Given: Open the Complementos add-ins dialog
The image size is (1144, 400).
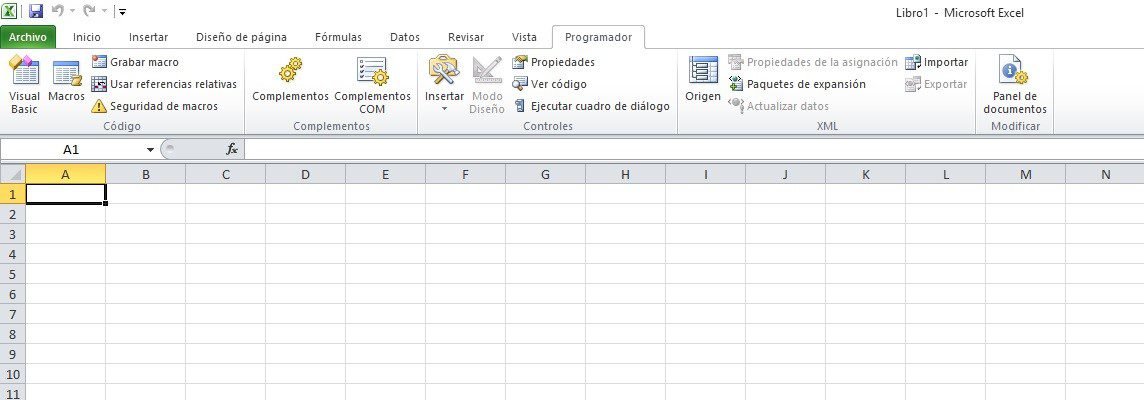Looking at the screenshot, I should point(290,80).
